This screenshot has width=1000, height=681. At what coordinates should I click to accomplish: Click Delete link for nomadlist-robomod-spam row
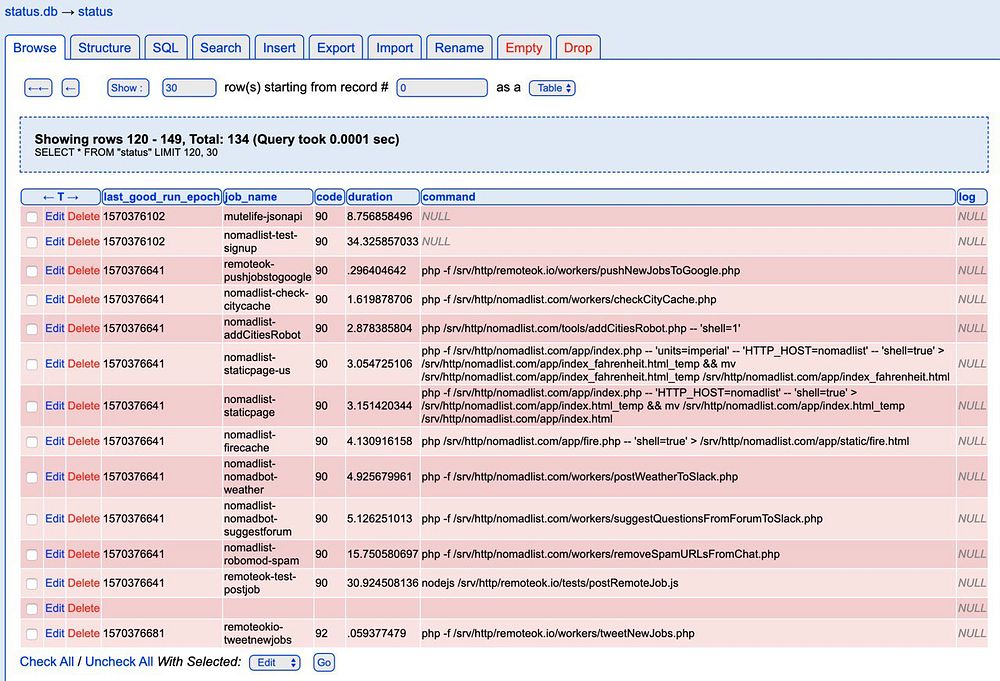84,554
